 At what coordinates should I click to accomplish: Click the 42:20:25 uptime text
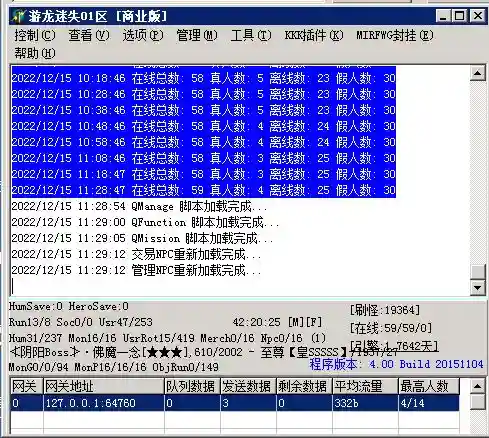257,322
